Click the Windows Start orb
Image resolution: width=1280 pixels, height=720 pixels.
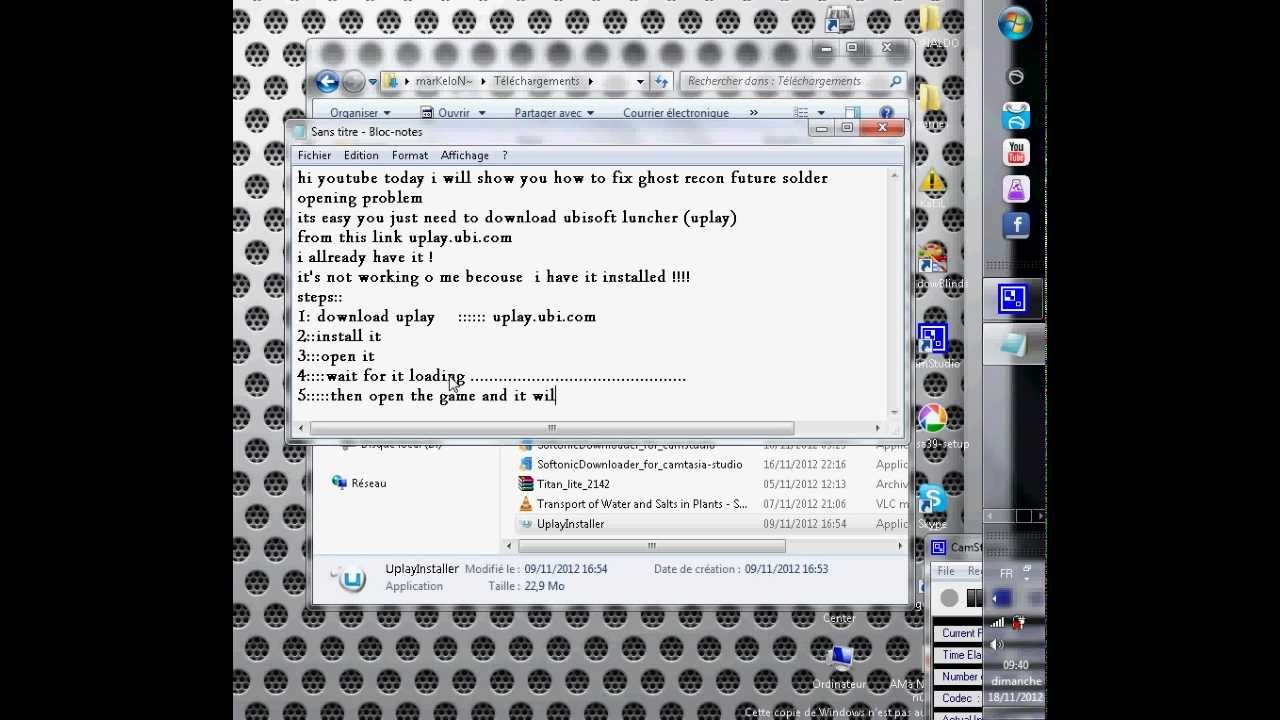click(x=1015, y=24)
